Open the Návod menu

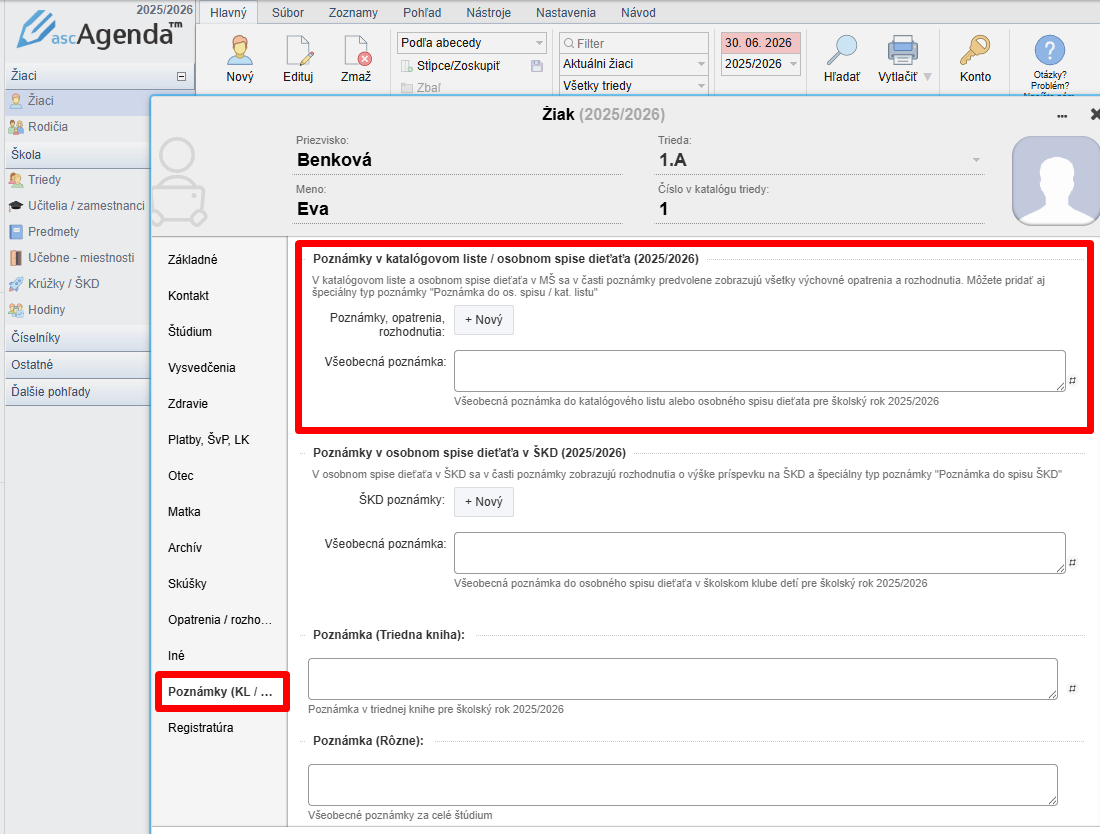(638, 13)
